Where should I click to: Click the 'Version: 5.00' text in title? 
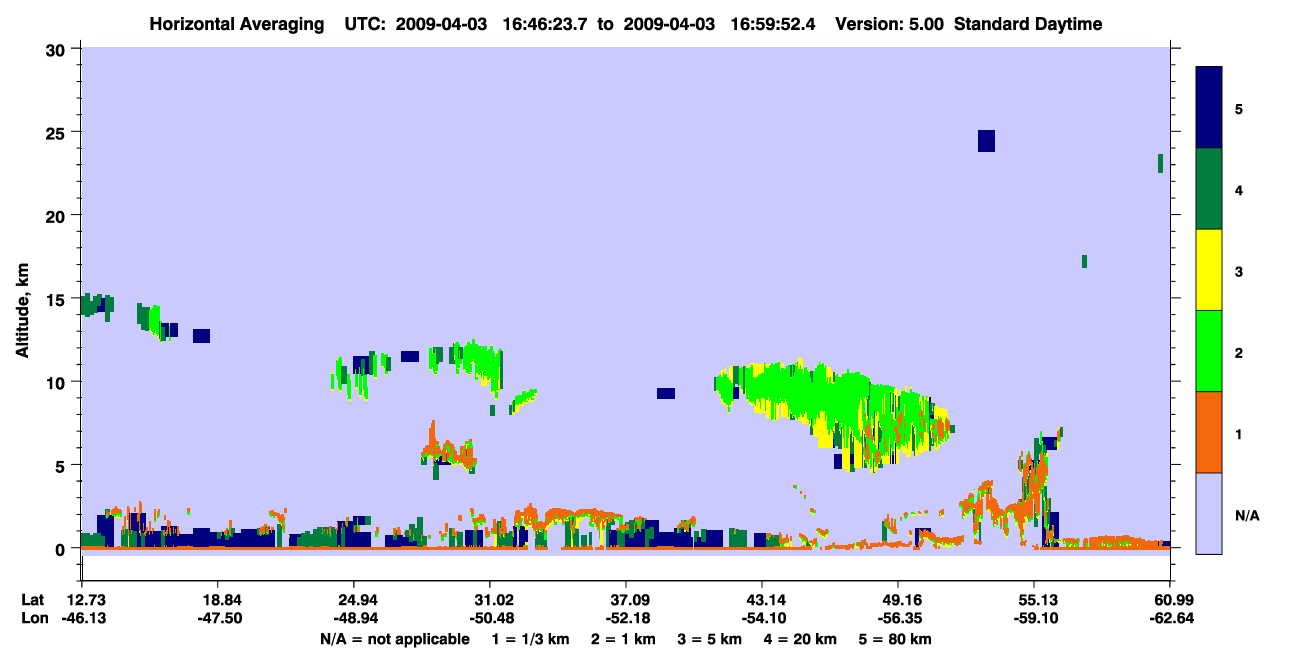coord(890,24)
